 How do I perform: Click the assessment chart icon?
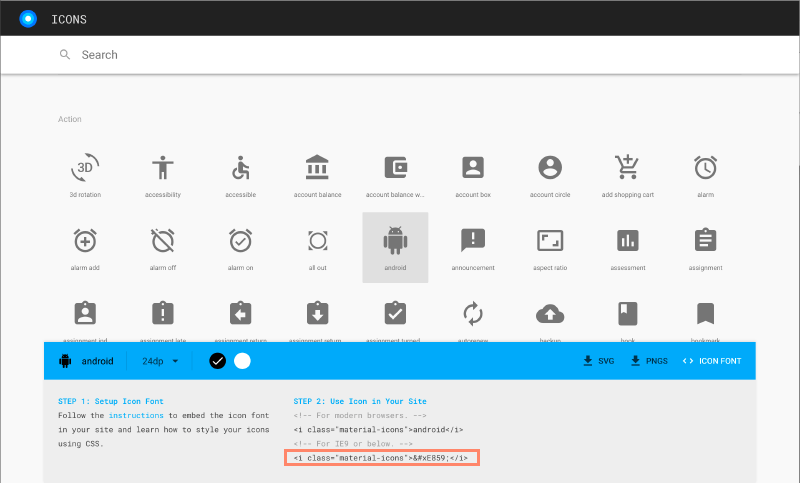[x=627, y=241]
